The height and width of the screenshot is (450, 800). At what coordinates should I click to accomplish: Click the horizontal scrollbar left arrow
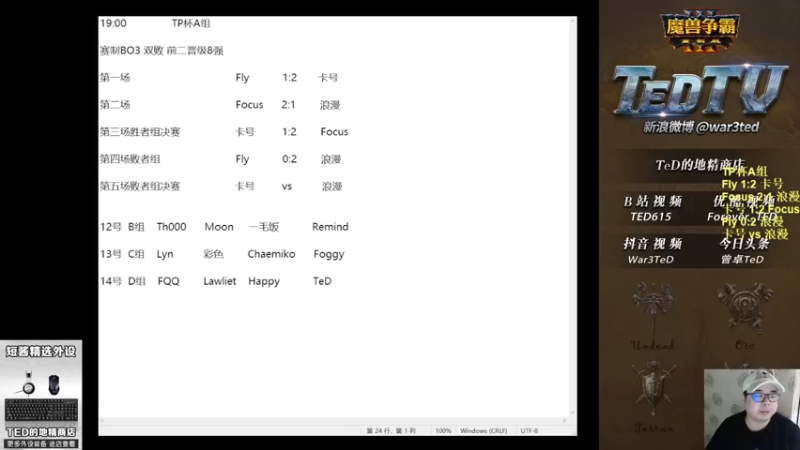click(x=103, y=420)
